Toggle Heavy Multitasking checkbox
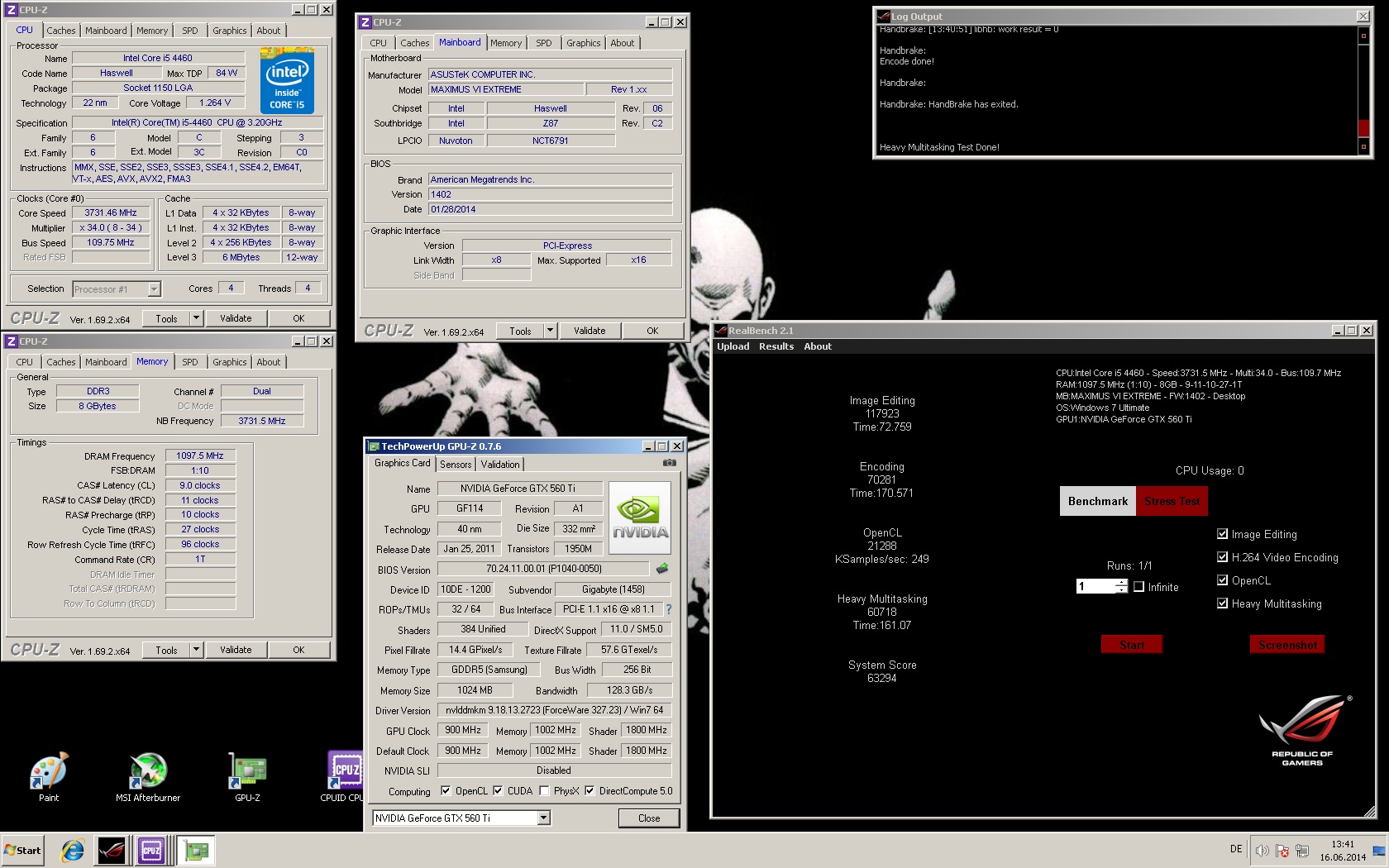 [1222, 603]
